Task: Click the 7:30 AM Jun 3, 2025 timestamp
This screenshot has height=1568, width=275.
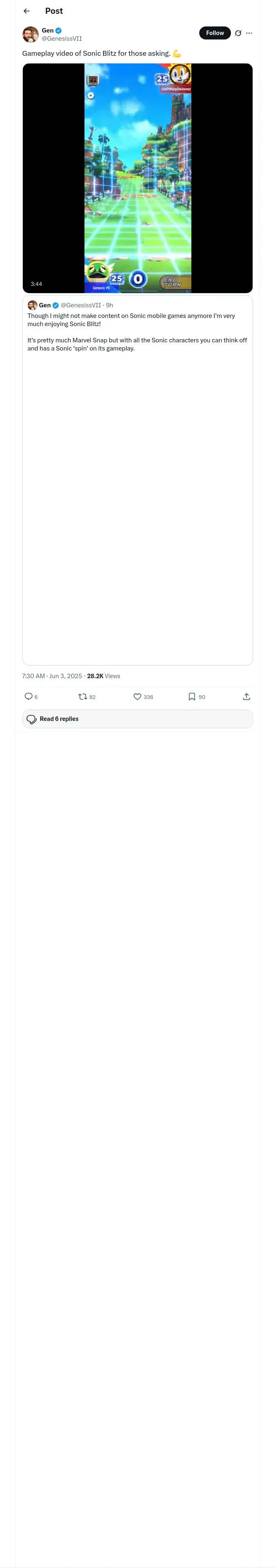Action: (52, 676)
